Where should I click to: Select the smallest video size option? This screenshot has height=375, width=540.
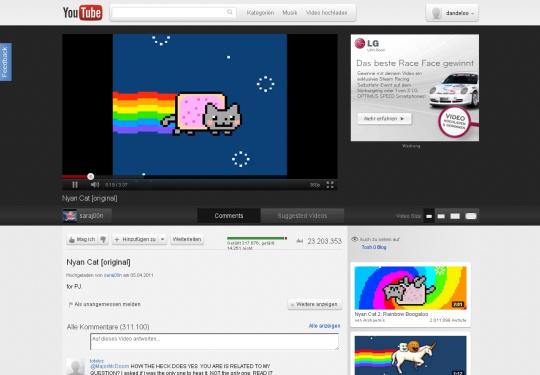429,216
